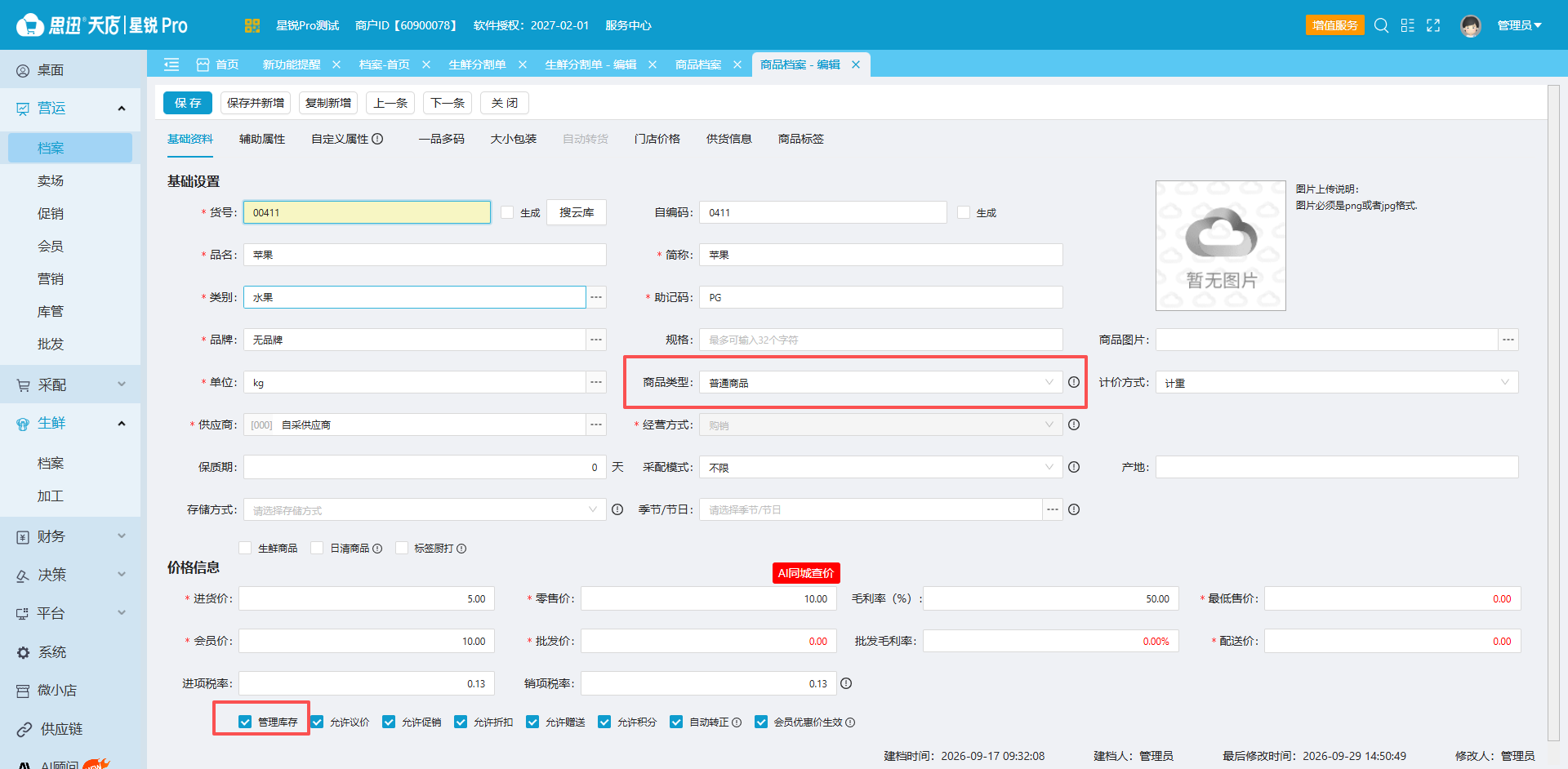
Task: Open the apps grid icon beside logo
Action: [252, 25]
